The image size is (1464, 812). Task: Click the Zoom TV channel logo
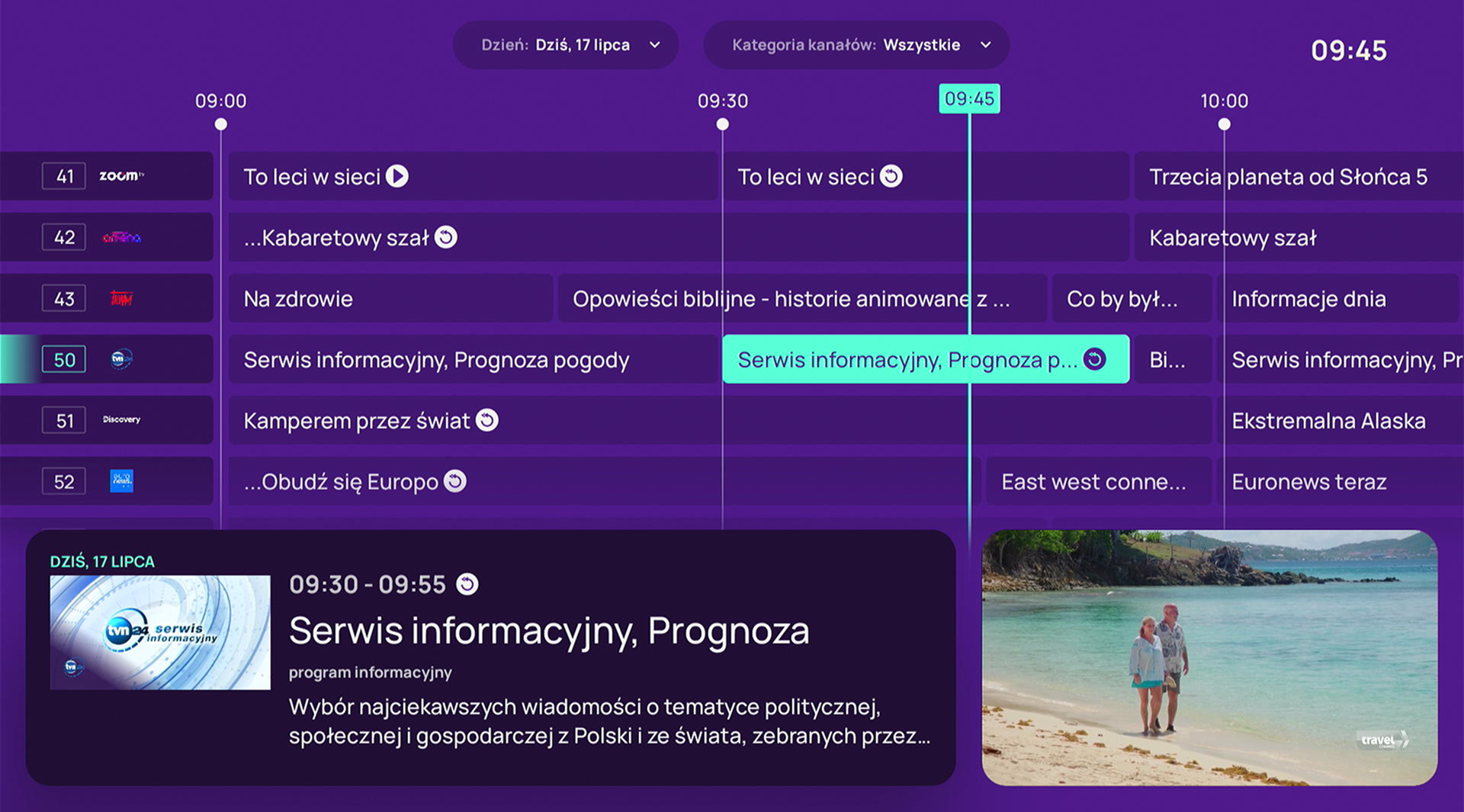click(x=120, y=176)
